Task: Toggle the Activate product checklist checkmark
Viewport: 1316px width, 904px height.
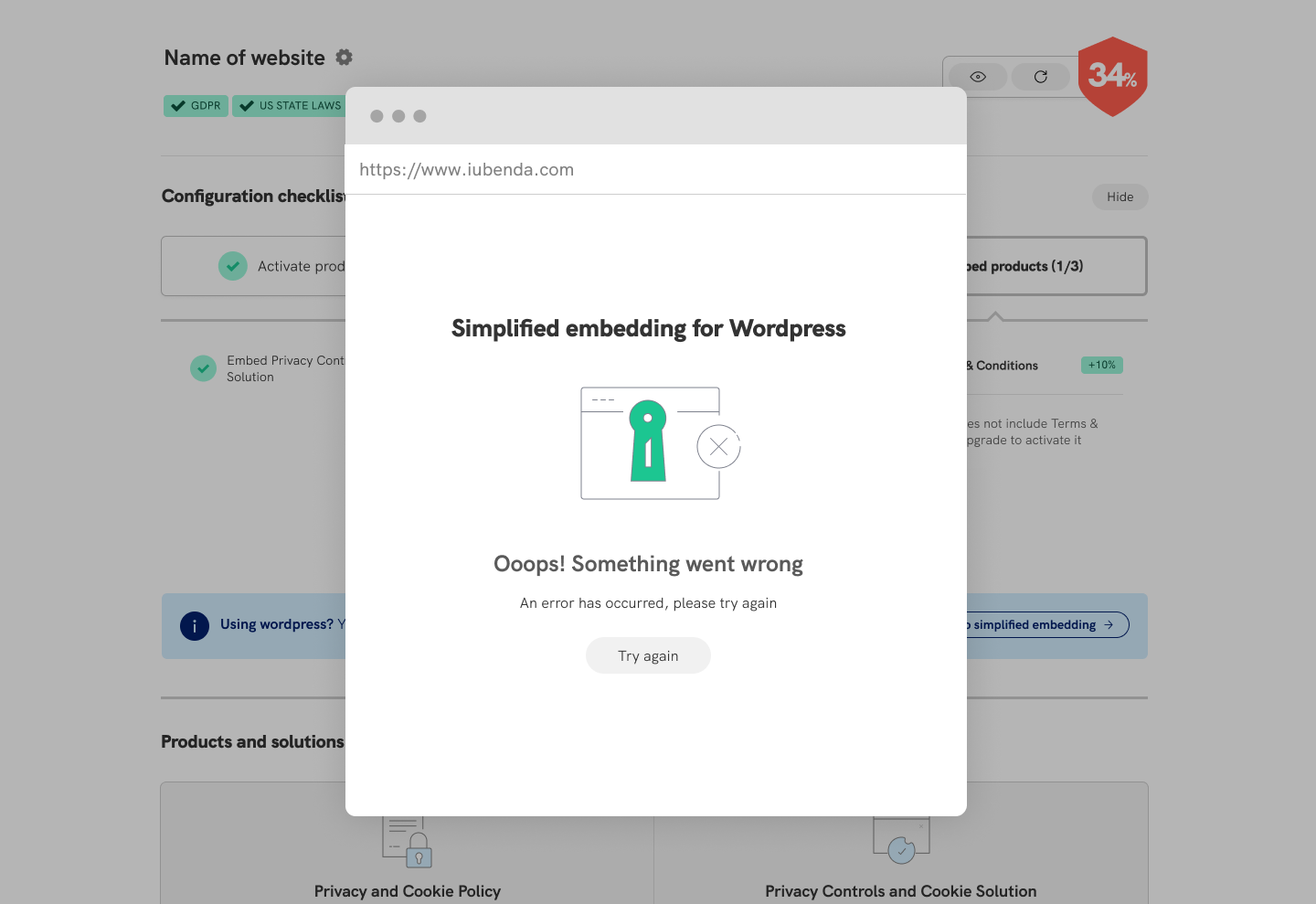Action: (233, 266)
